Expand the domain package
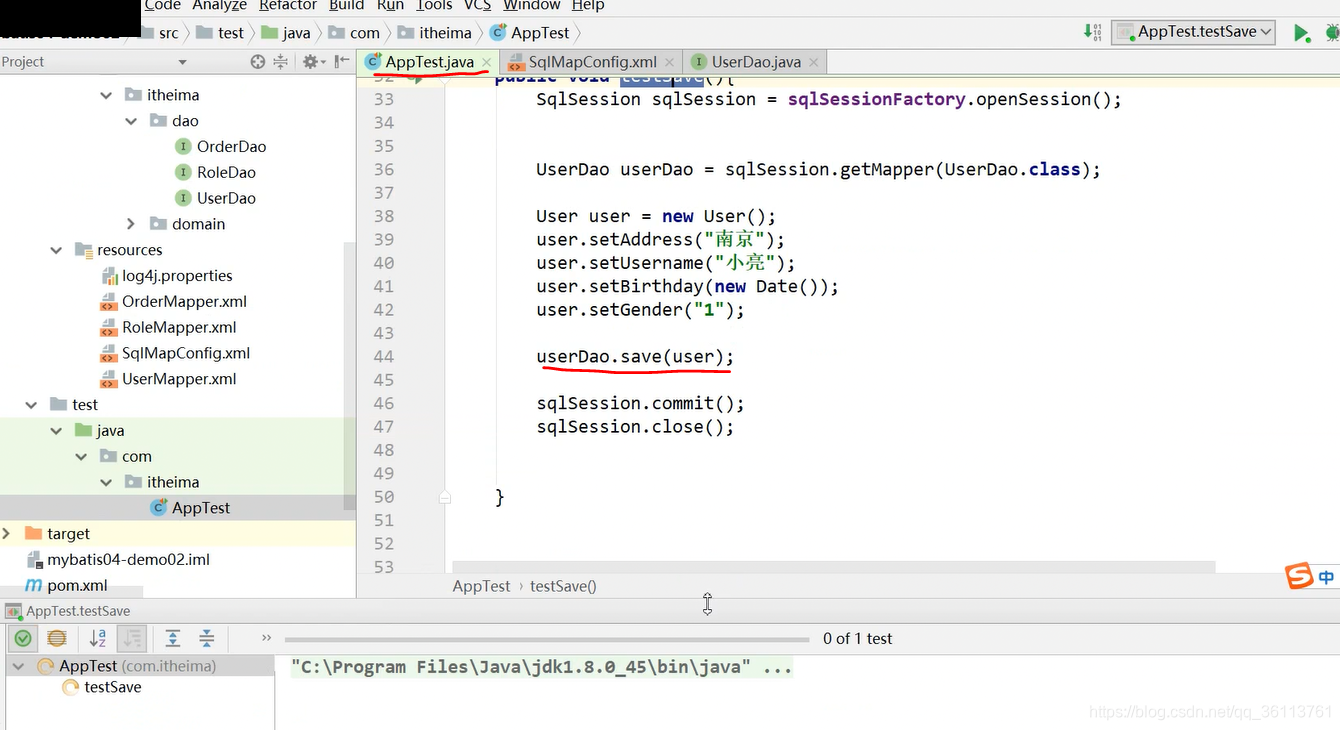This screenshot has width=1340, height=730. tap(131, 224)
